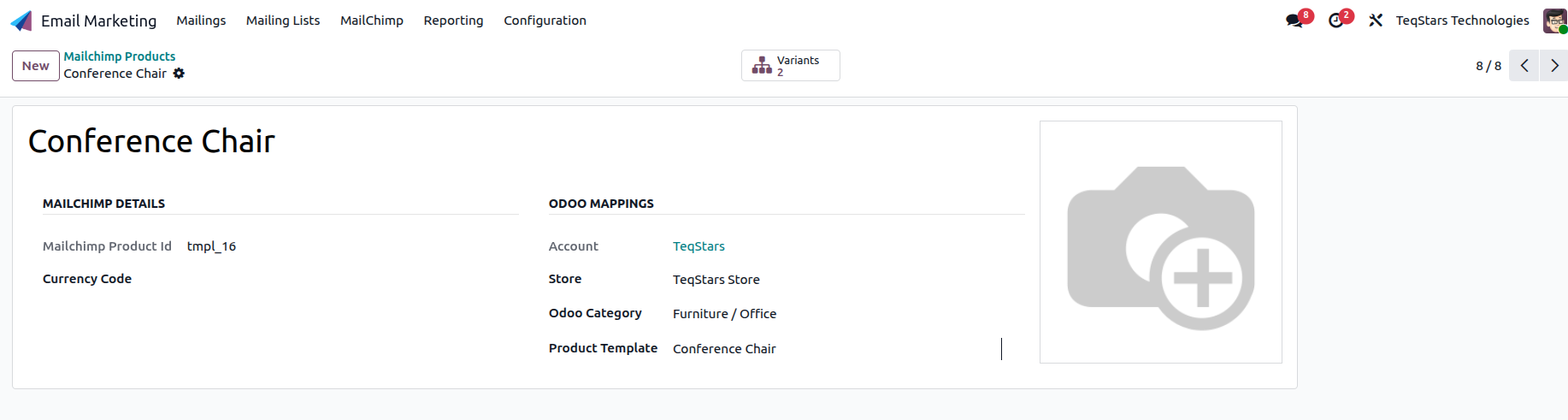Click the MAILCHIMP DETAILS section heading
The width and height of the screenshot is (1568, 420).
pos(103,204)
